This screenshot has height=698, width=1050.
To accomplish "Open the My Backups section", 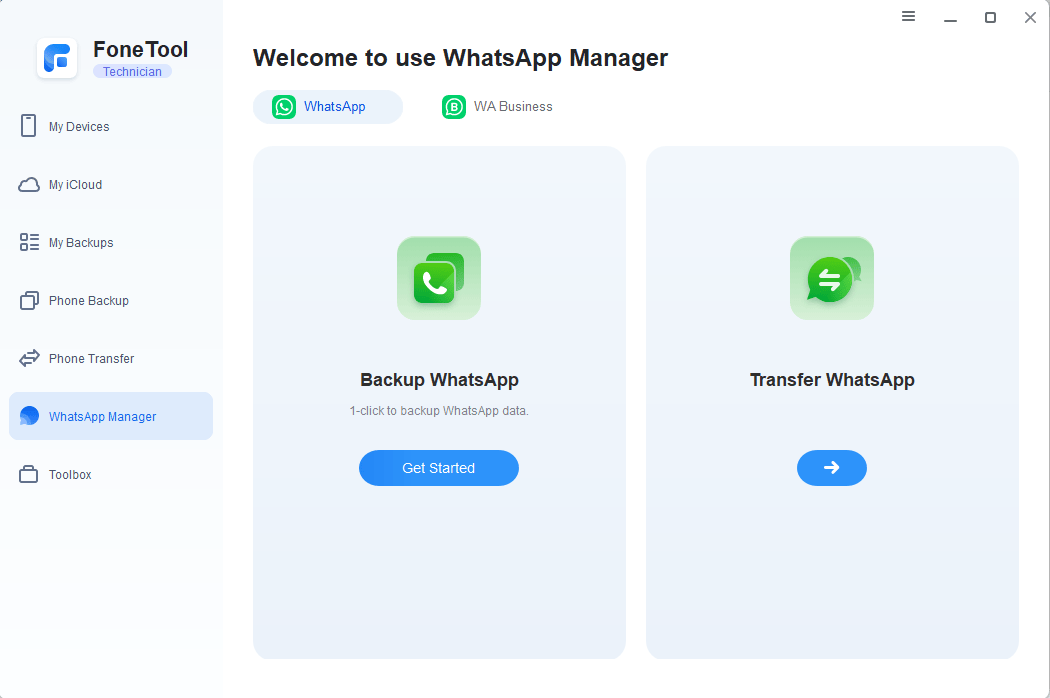I will [x=111, y=242].
